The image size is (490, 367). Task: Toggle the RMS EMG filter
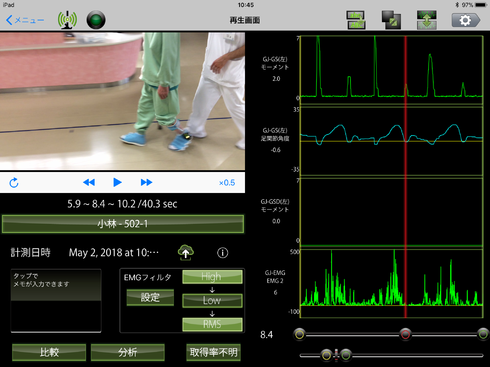point(212,324)
